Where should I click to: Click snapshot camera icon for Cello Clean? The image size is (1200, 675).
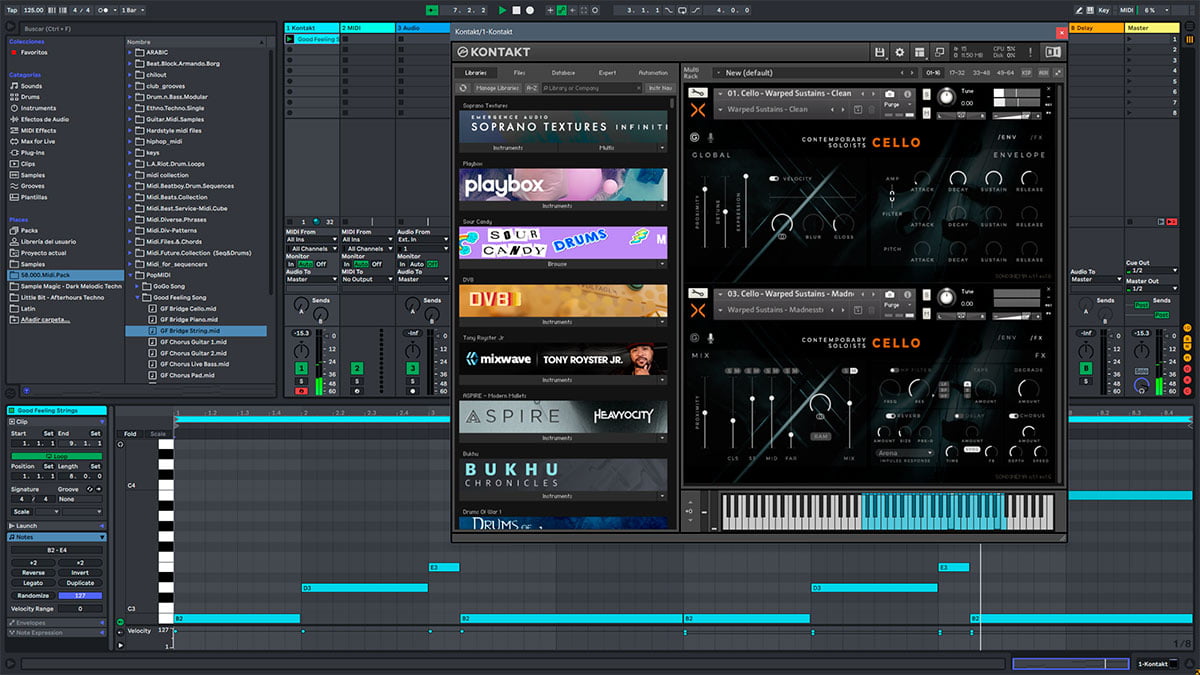point(890,93)
